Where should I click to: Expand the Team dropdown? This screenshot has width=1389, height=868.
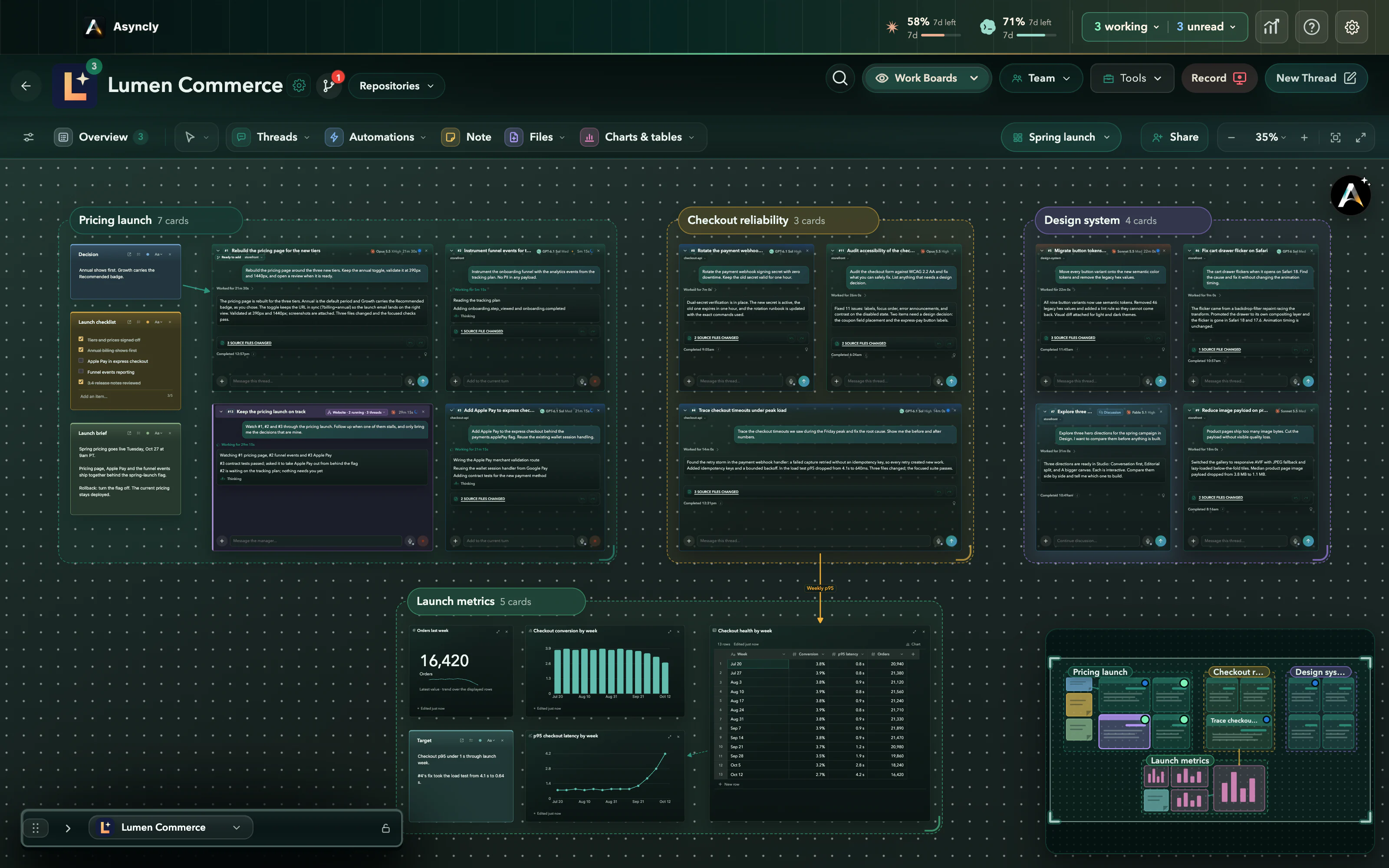coord(1040,78)
